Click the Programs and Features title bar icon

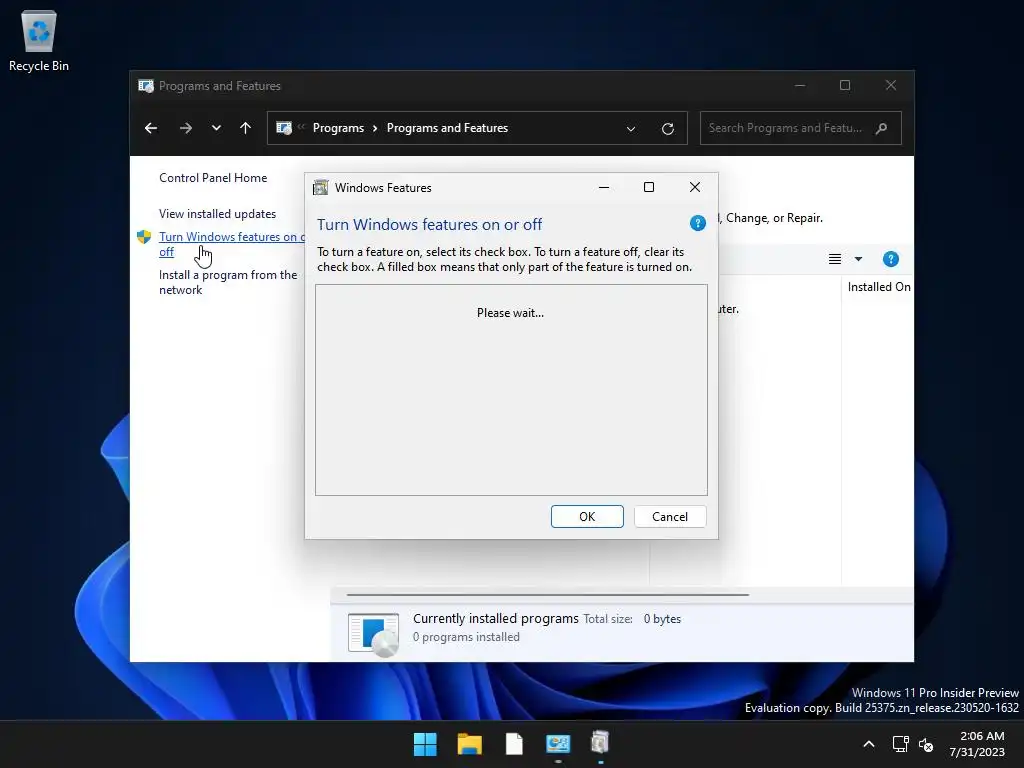(146, 86)
